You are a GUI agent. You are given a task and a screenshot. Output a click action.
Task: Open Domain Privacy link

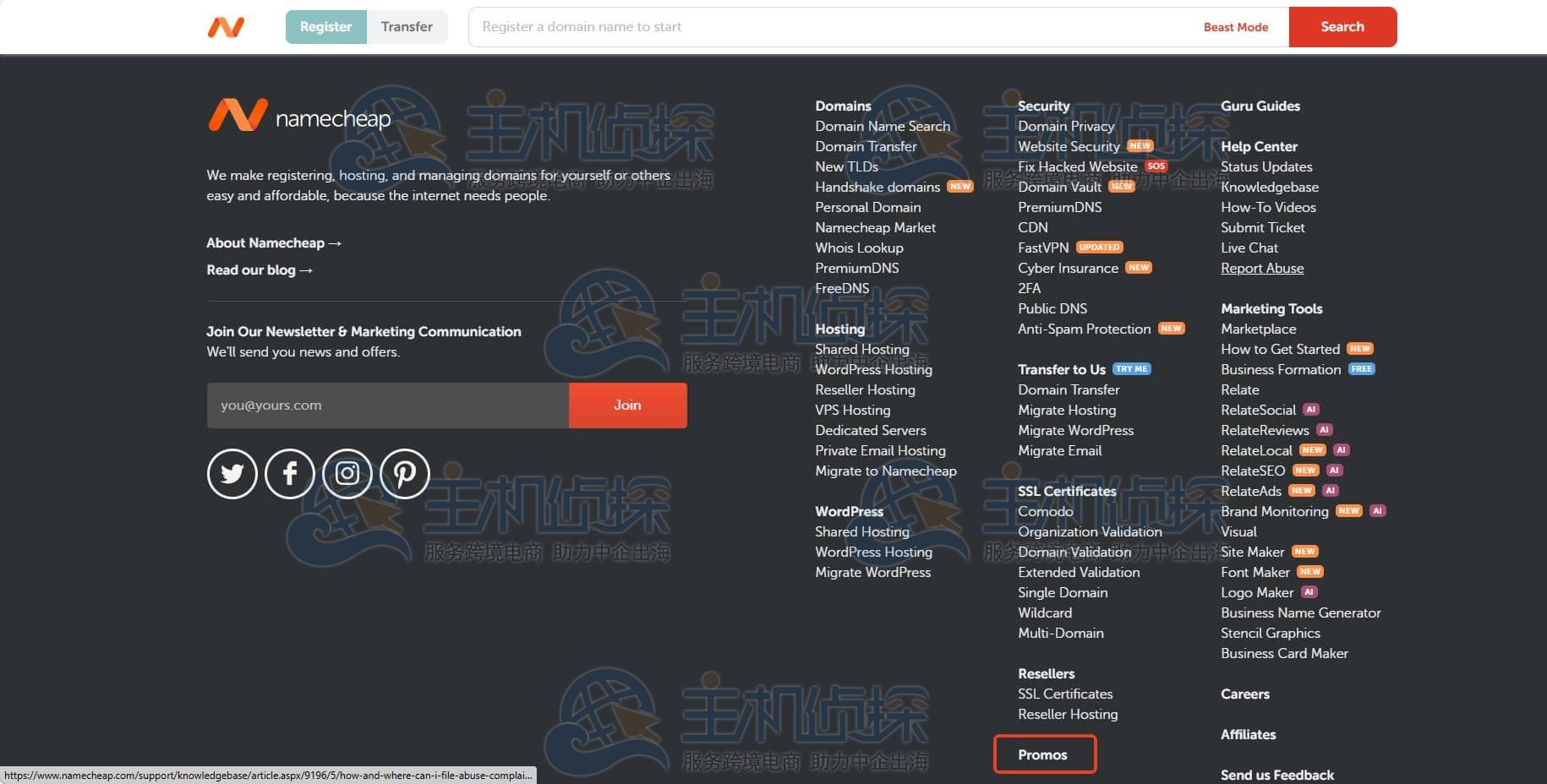coord(1066,127)
